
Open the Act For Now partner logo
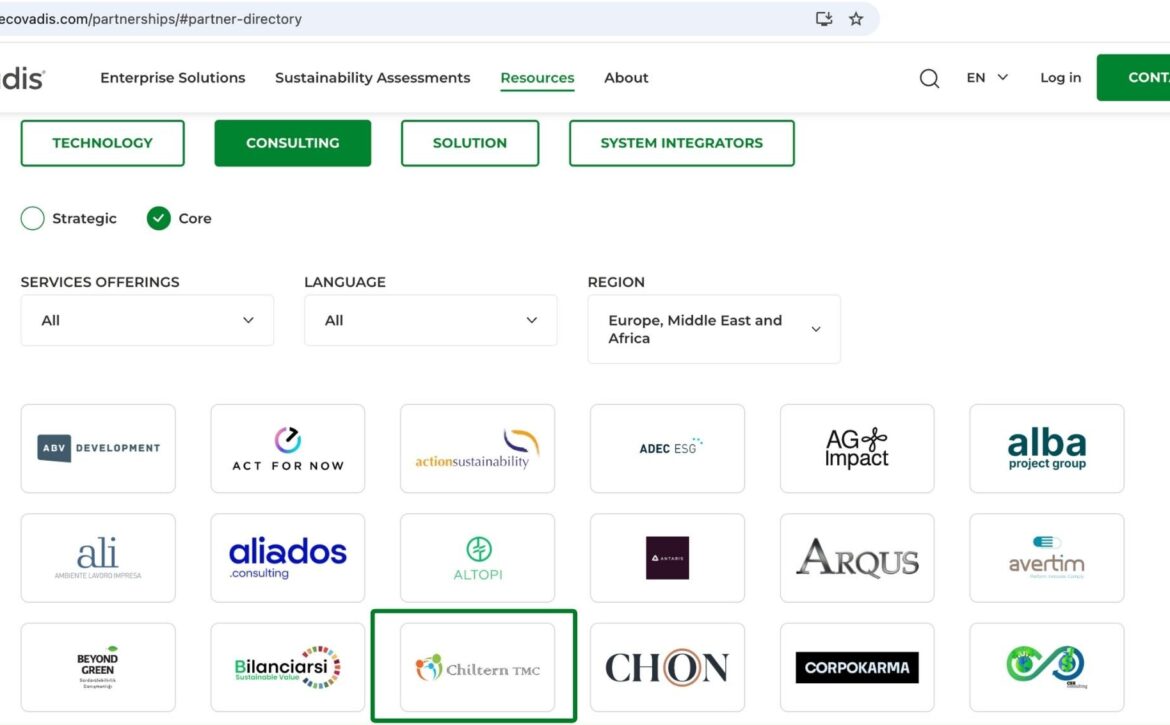pos(288,449)
